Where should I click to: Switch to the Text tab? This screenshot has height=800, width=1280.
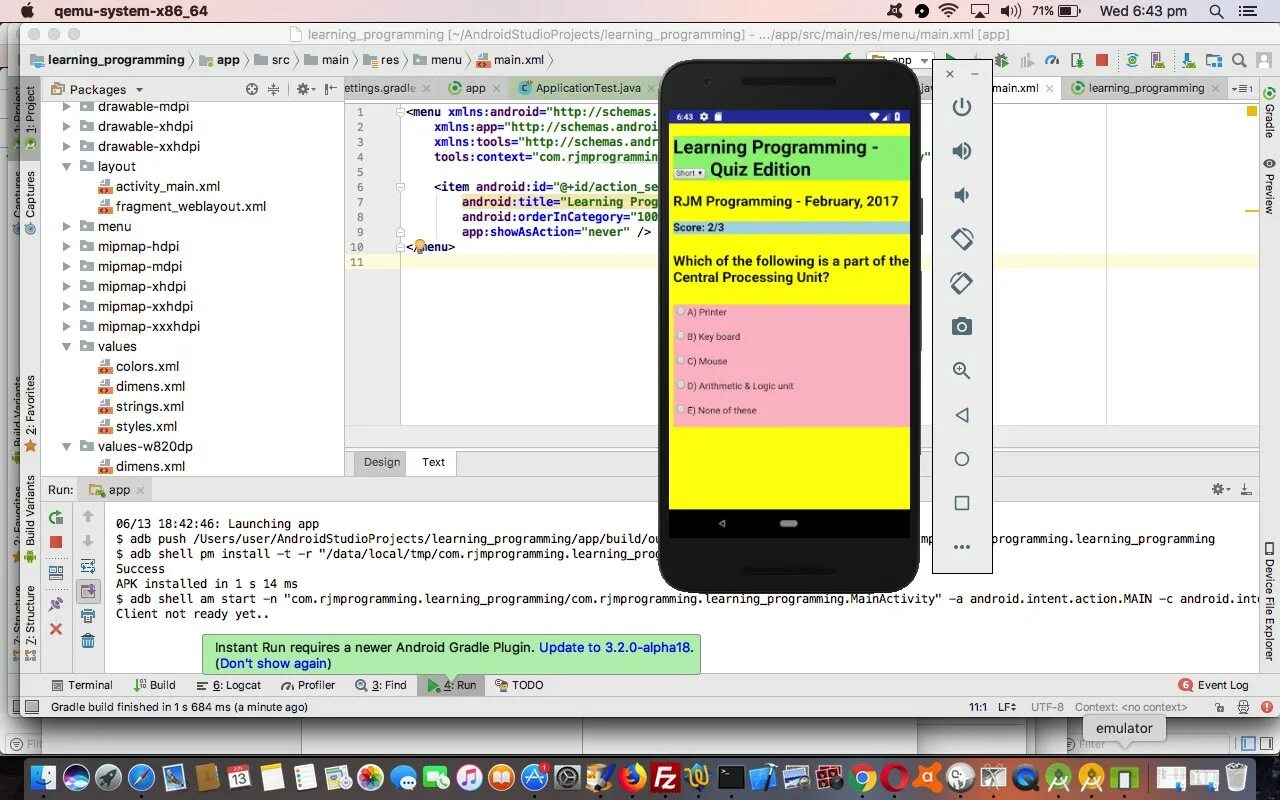click(433, 462)
